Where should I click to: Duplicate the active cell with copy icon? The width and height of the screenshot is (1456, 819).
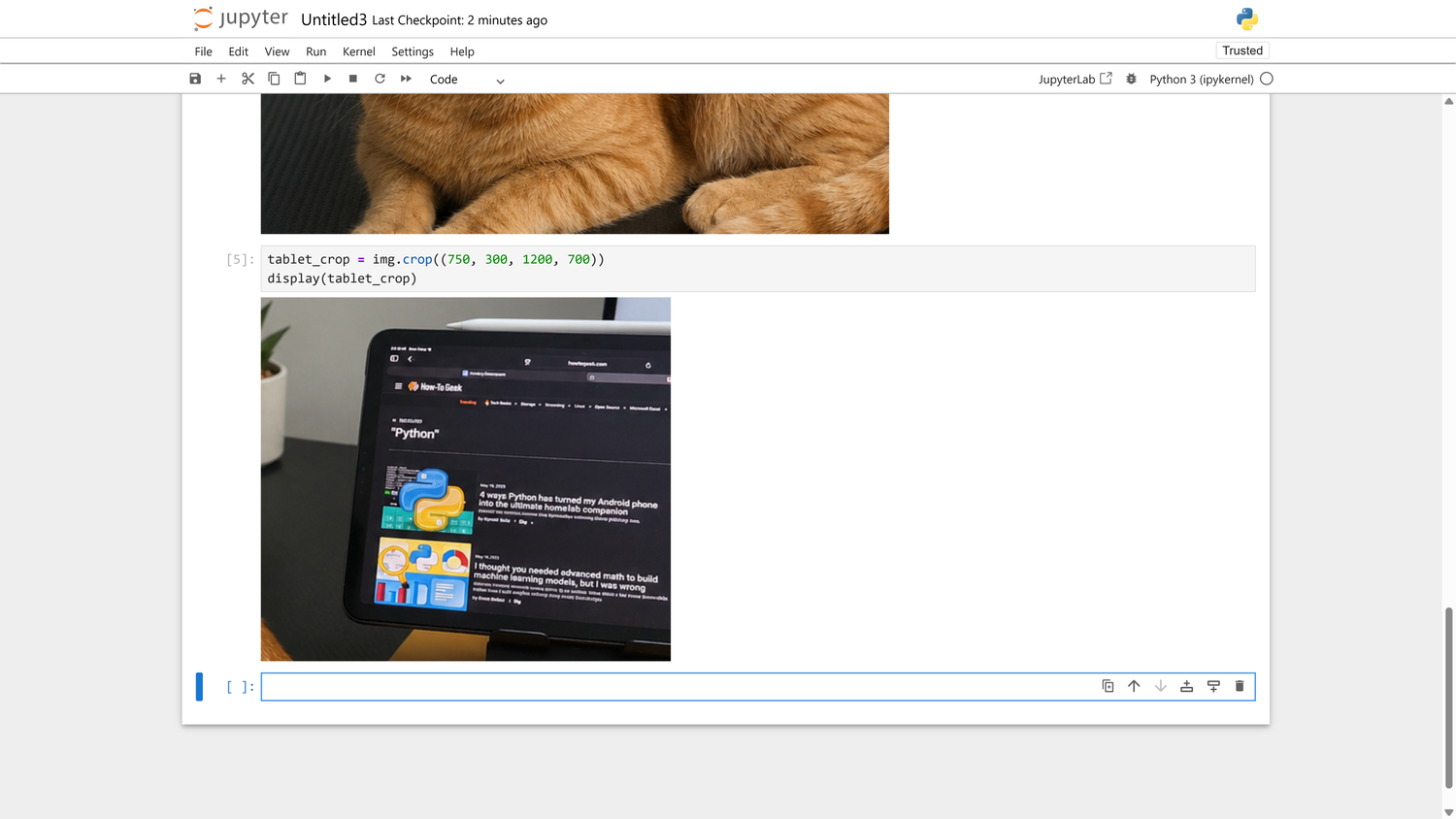[1108, 686]
